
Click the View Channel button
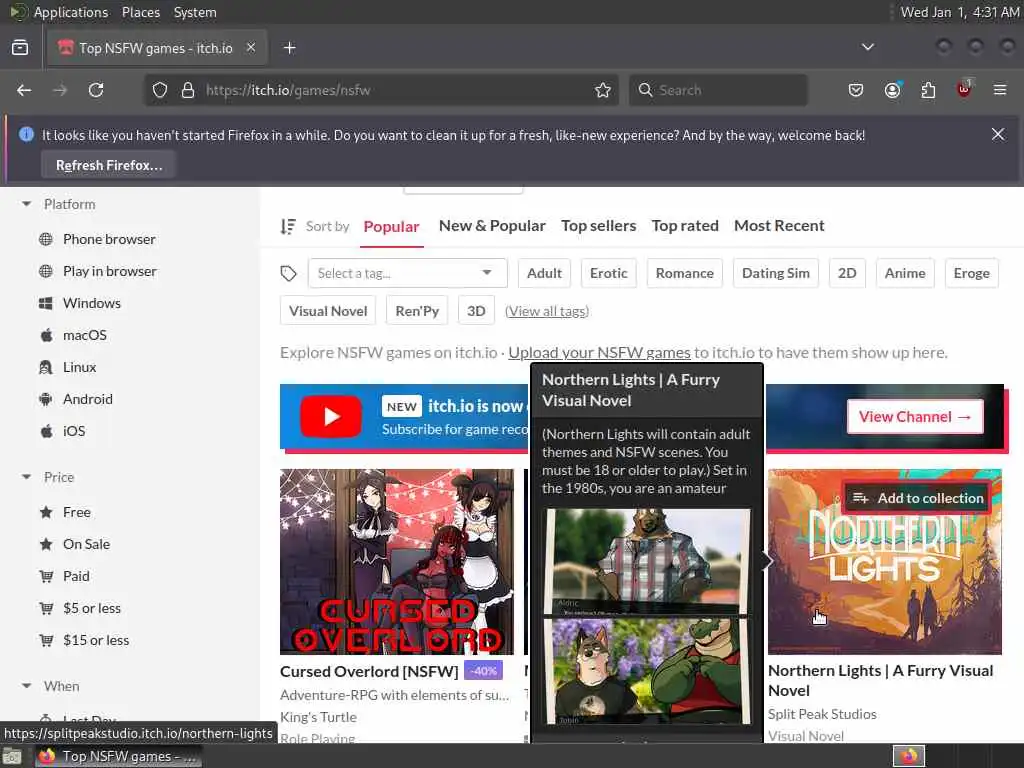915,417
